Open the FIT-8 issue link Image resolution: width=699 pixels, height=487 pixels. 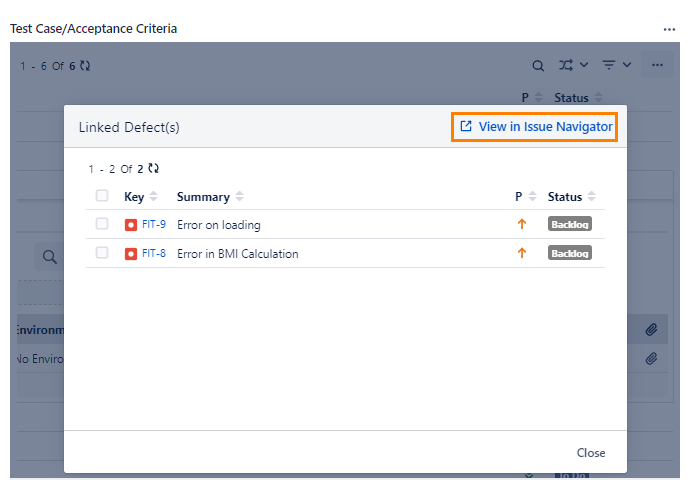coord(154,253)
